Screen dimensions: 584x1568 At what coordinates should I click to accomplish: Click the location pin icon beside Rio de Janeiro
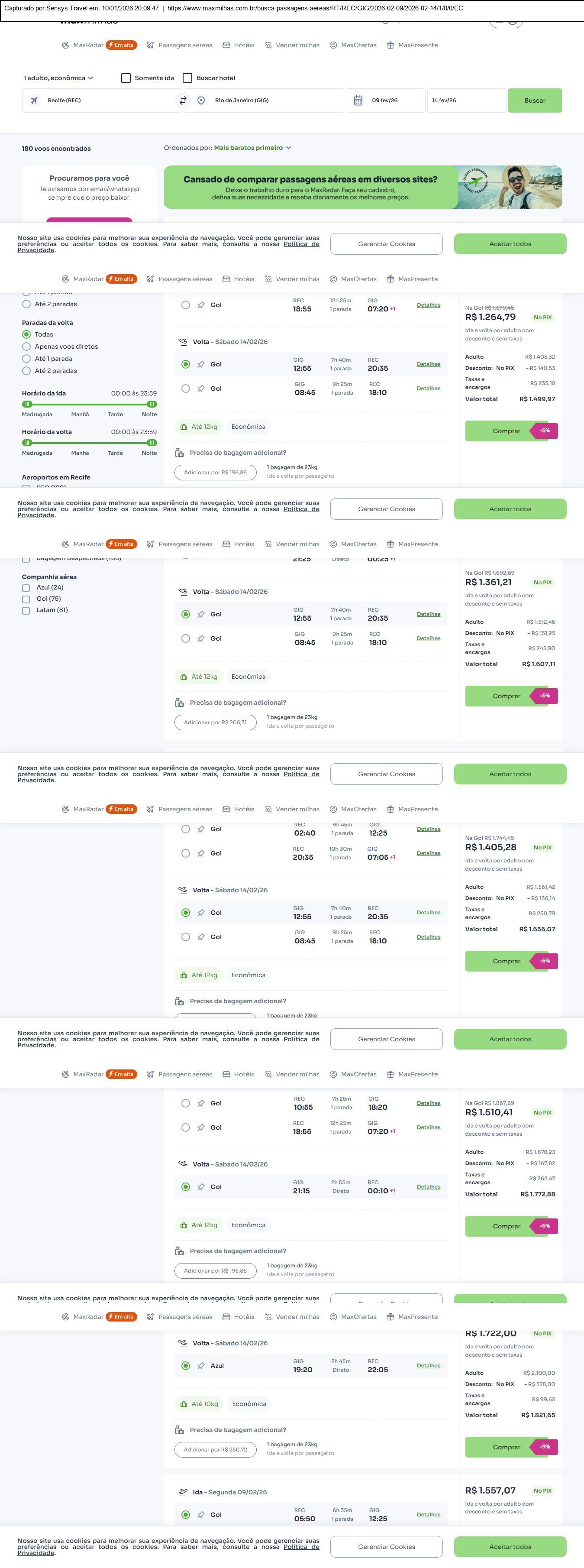click(x=201, y=100)
